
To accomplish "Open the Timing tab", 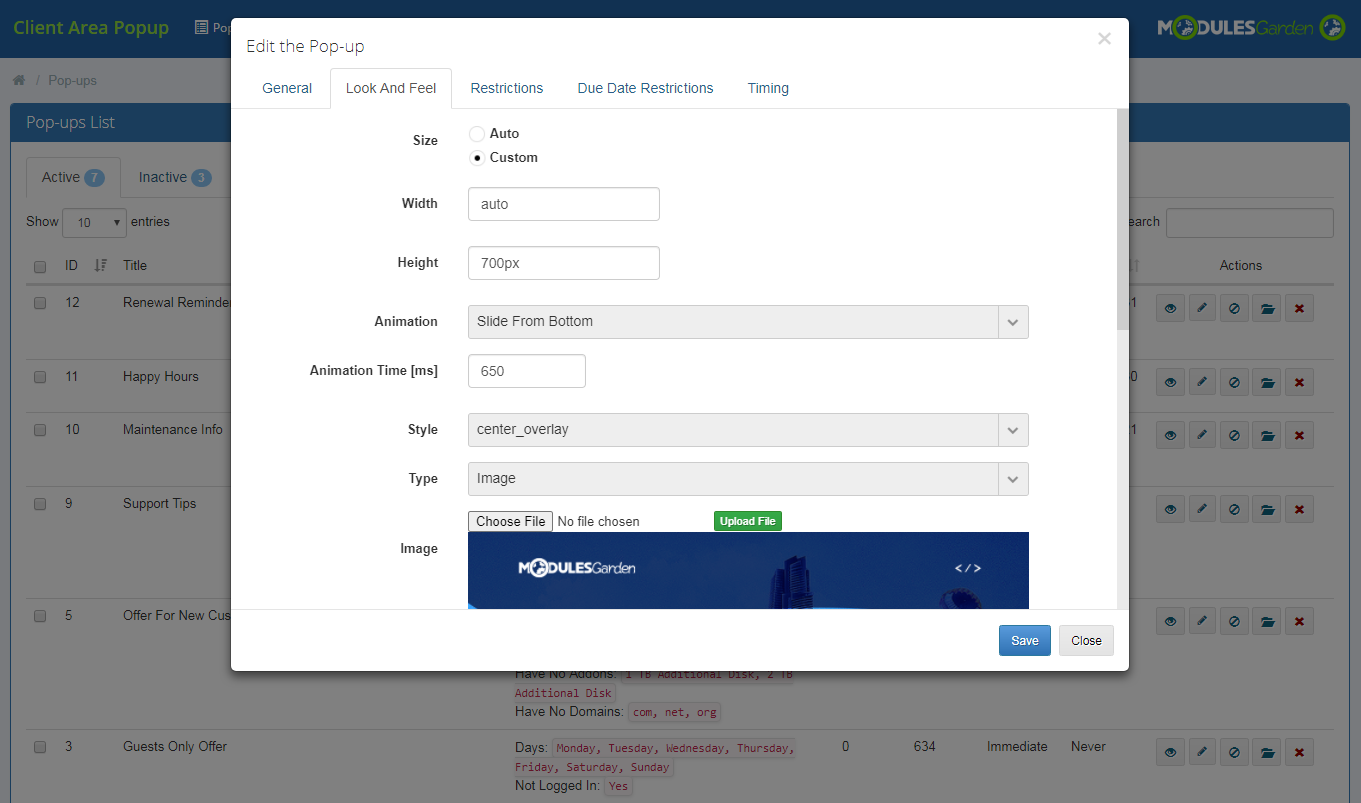I will pyautogui.click(x=767, y=88).
